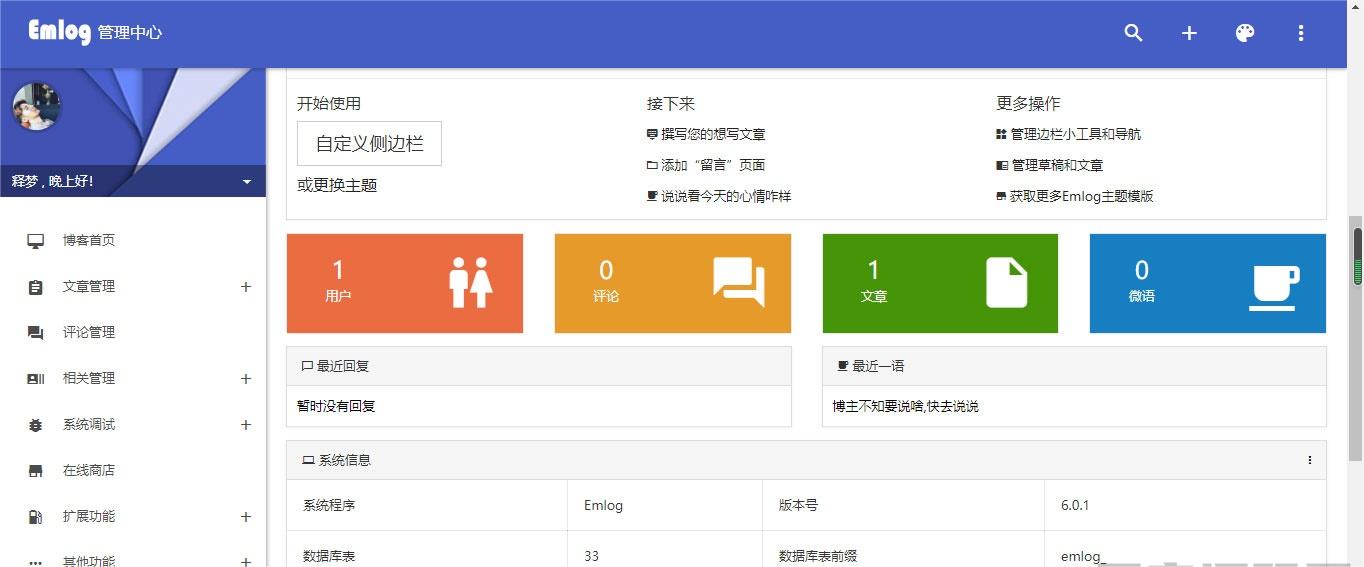Expand the 相关管理 submenu
The image size is (1364, 567).
[246, 379]
